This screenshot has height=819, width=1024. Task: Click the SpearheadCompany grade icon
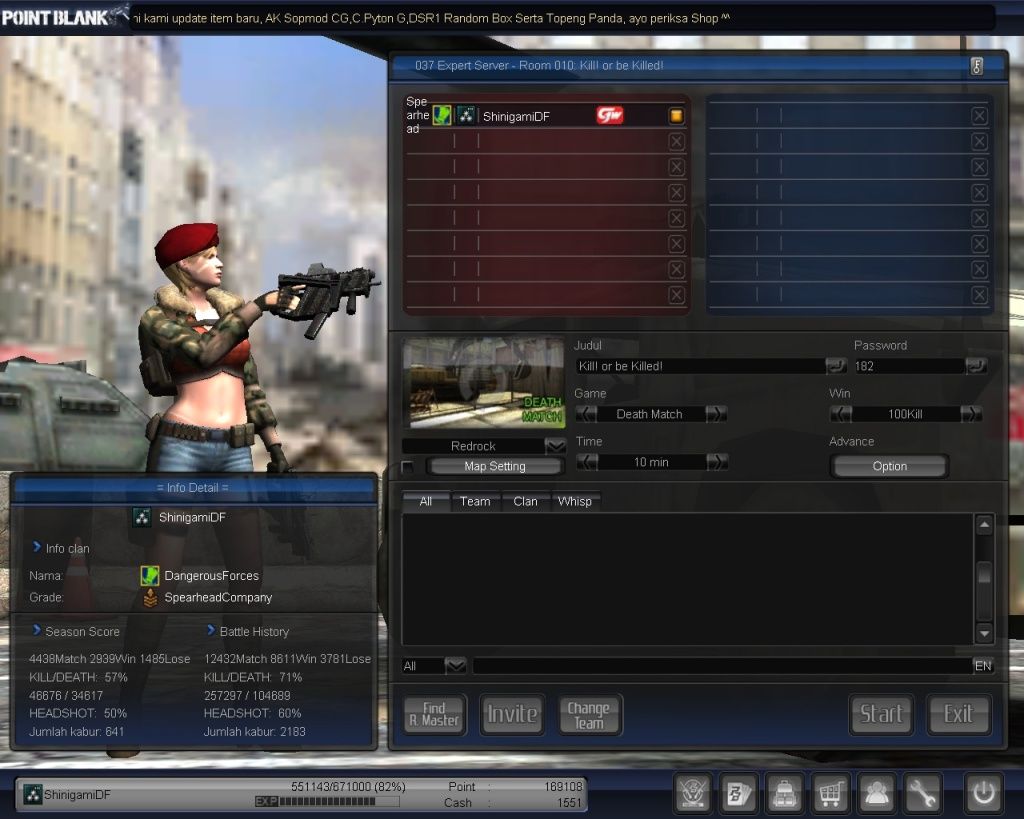[150, 598]
